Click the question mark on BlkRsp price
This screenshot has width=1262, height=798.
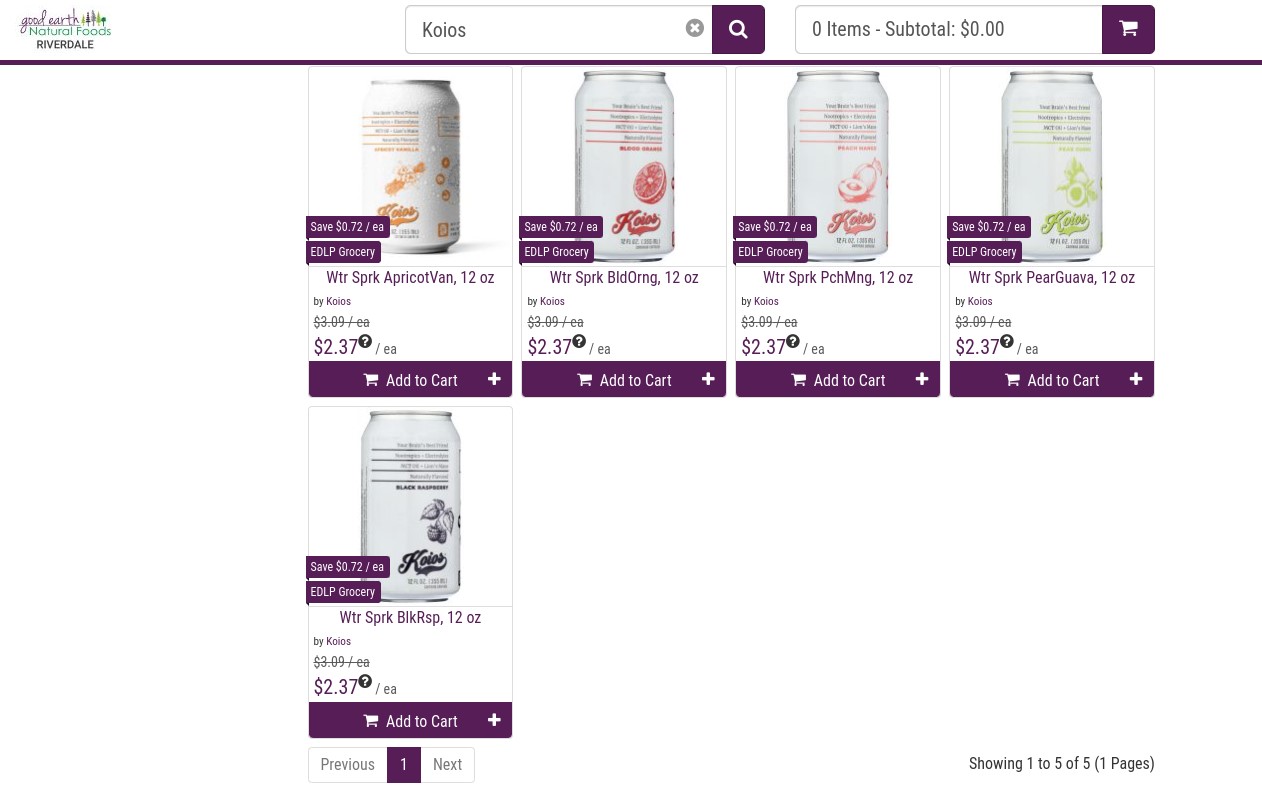point(365,681)
